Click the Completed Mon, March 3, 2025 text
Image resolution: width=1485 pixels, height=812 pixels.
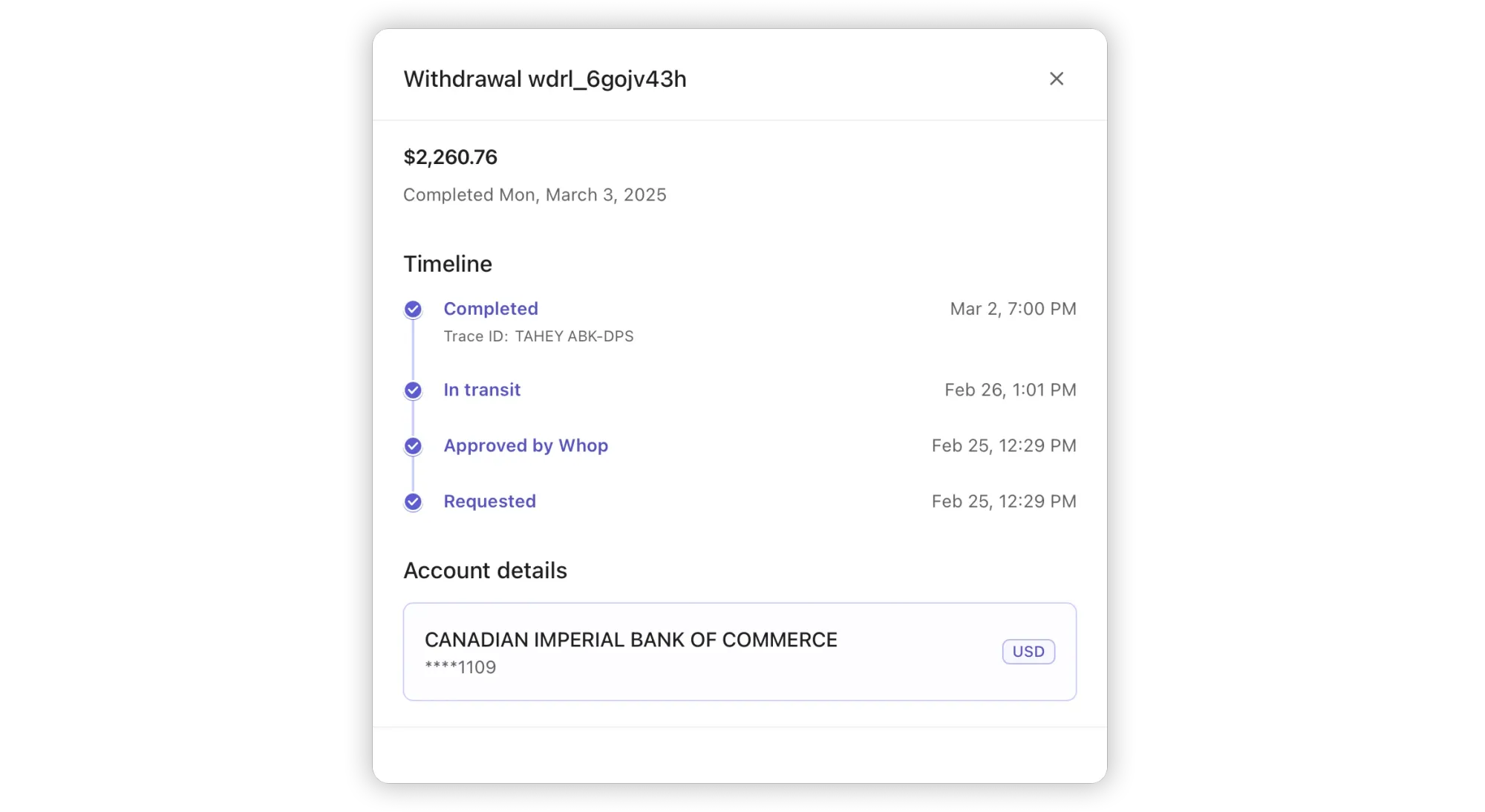tap(535, 194)
